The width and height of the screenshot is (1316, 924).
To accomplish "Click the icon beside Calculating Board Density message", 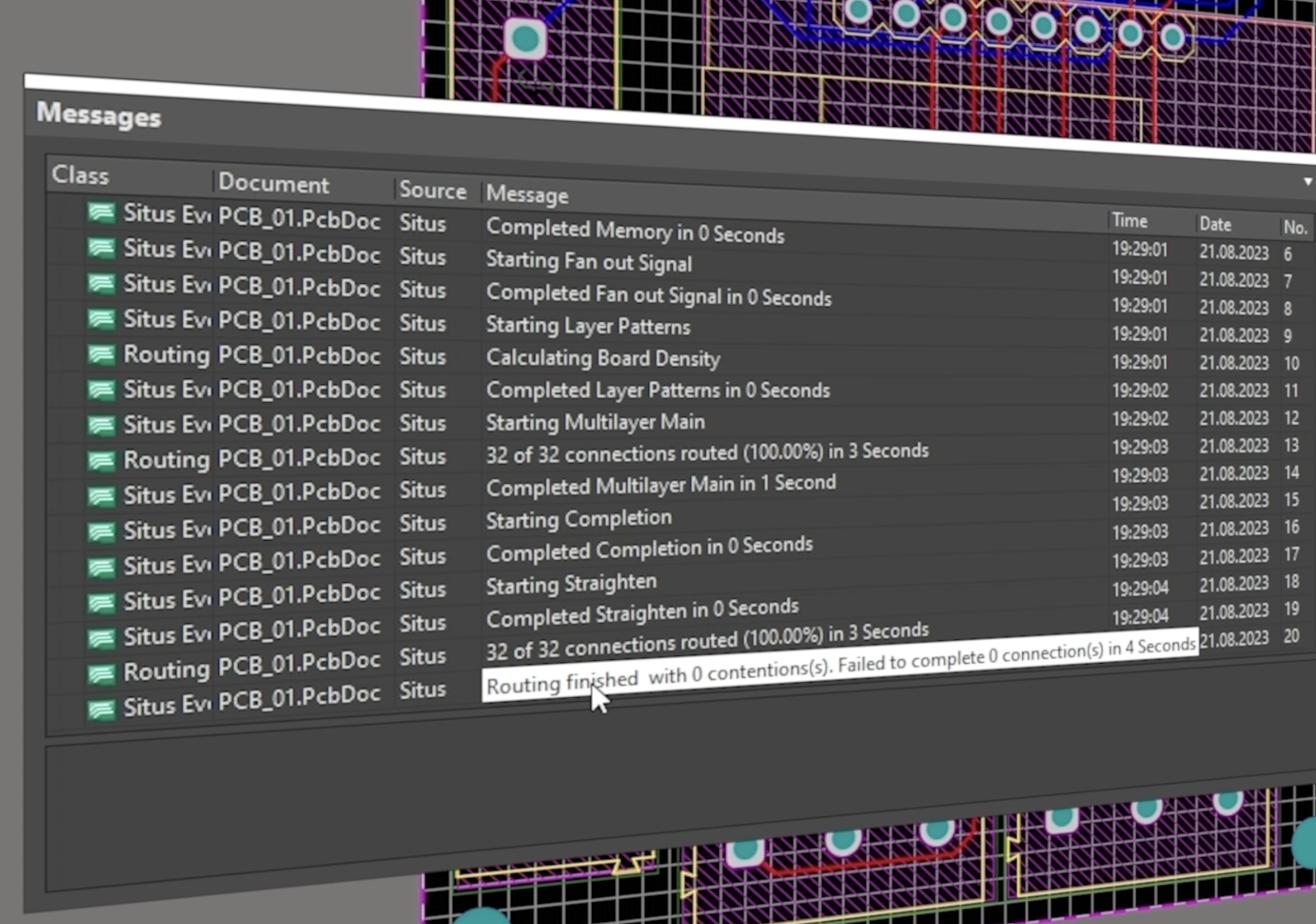I will click(x=102, y=354).
